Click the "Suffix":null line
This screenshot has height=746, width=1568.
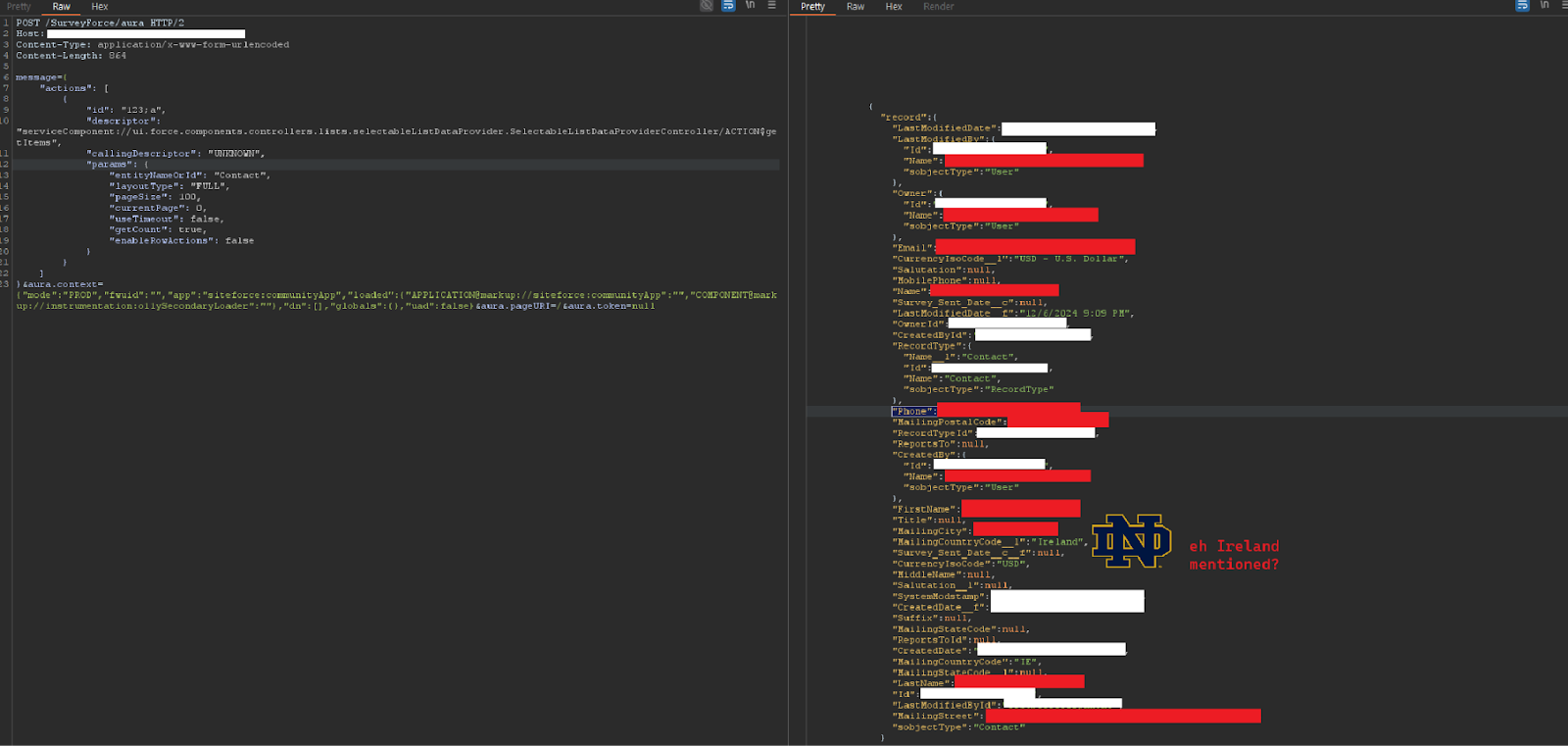pos(931,619)
